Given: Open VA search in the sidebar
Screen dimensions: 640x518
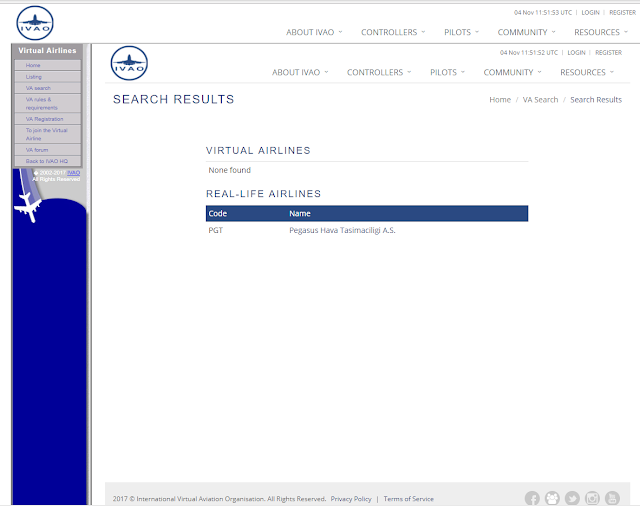Looking at the screenshot, I should [47, 88].
